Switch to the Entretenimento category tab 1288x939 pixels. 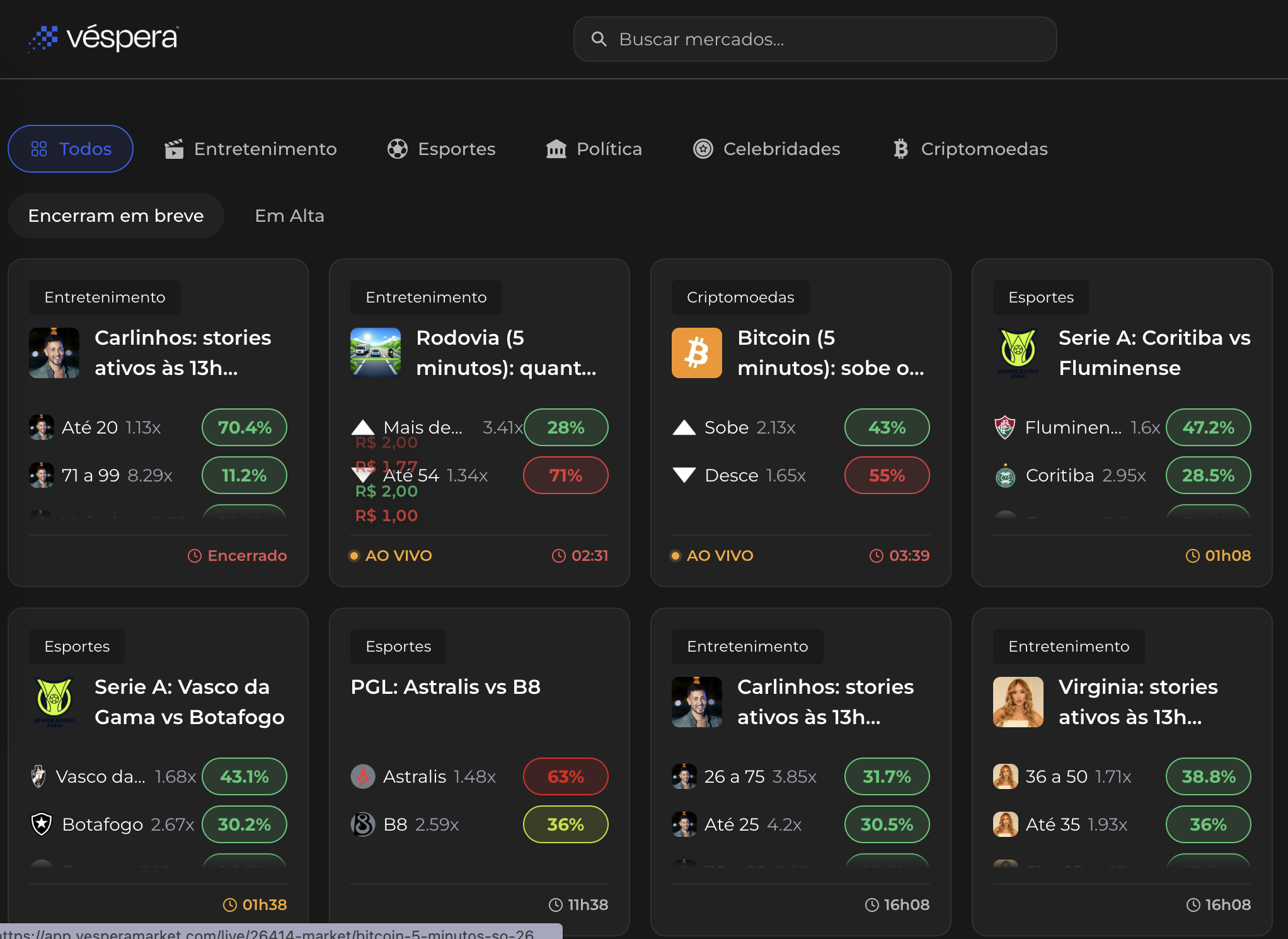265,149
